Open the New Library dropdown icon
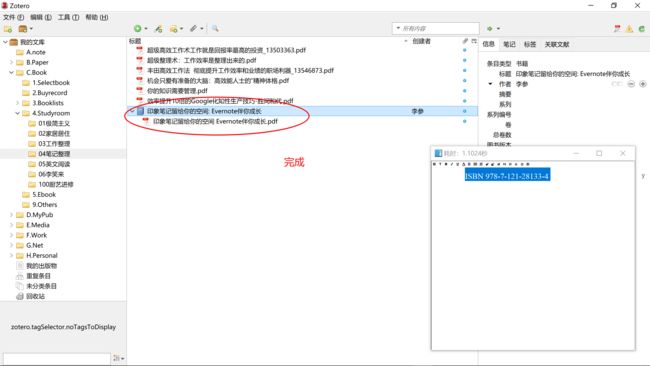650x366 pixels. tap(25, 29)
